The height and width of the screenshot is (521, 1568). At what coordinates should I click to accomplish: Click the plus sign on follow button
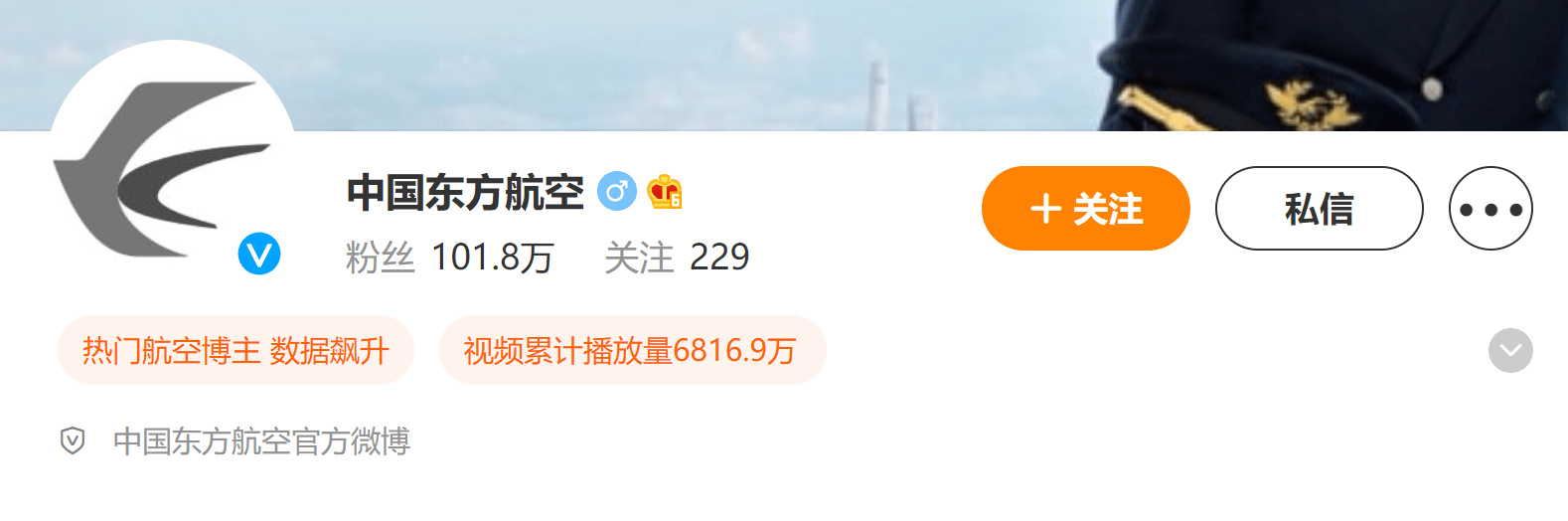(x=1045, y=209)
